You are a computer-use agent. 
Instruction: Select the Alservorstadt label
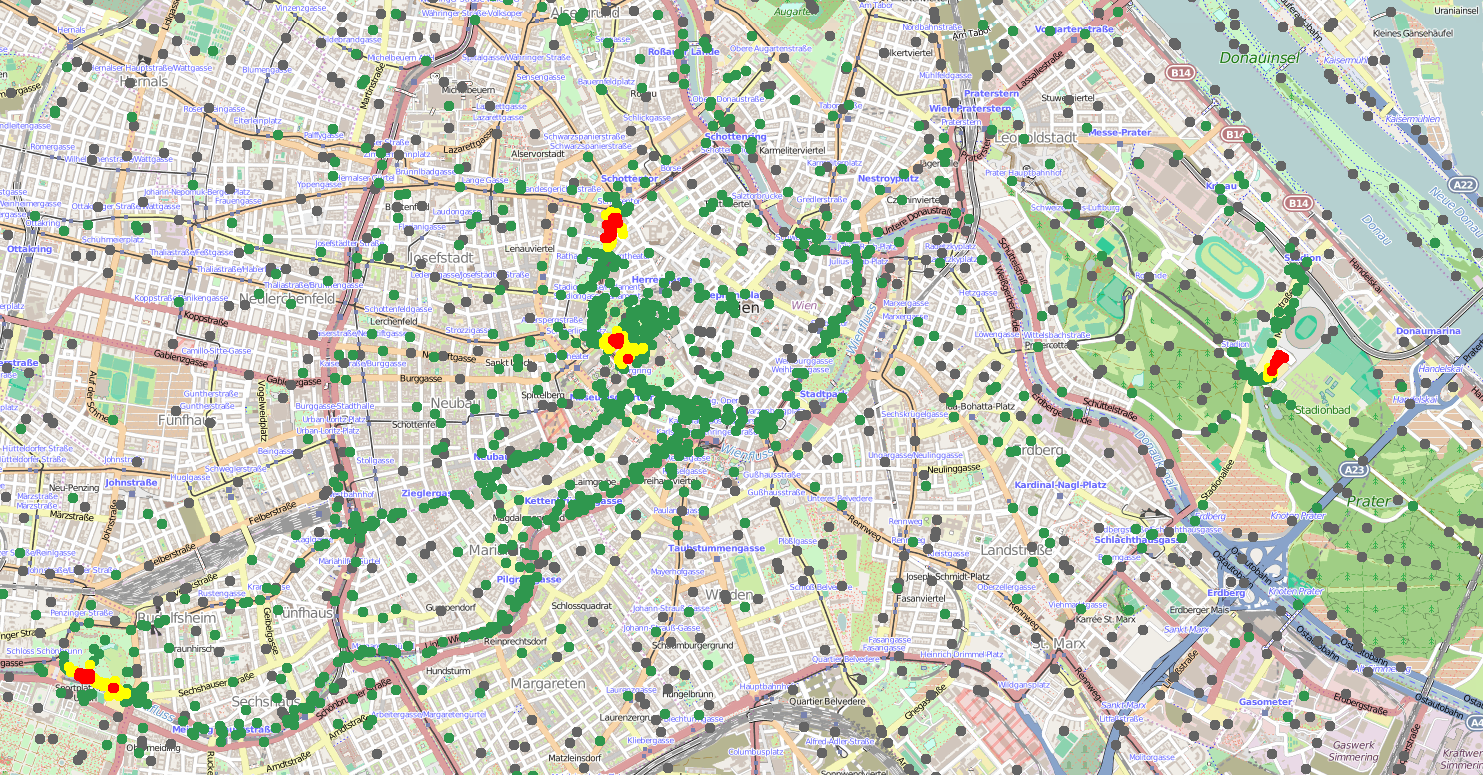pos(538,155)
